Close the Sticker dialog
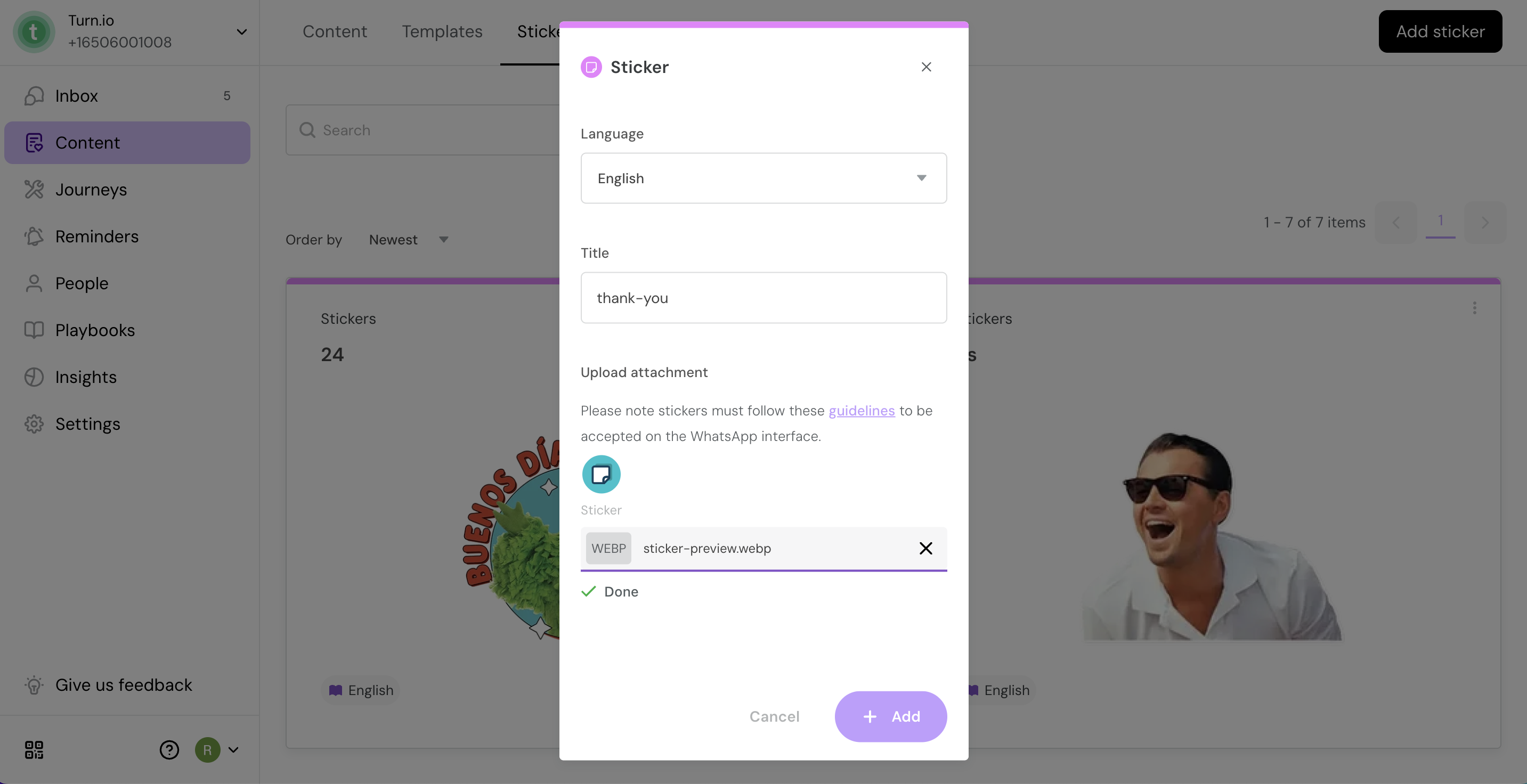This screenshot has width=1527, height=784. point(926,67)
